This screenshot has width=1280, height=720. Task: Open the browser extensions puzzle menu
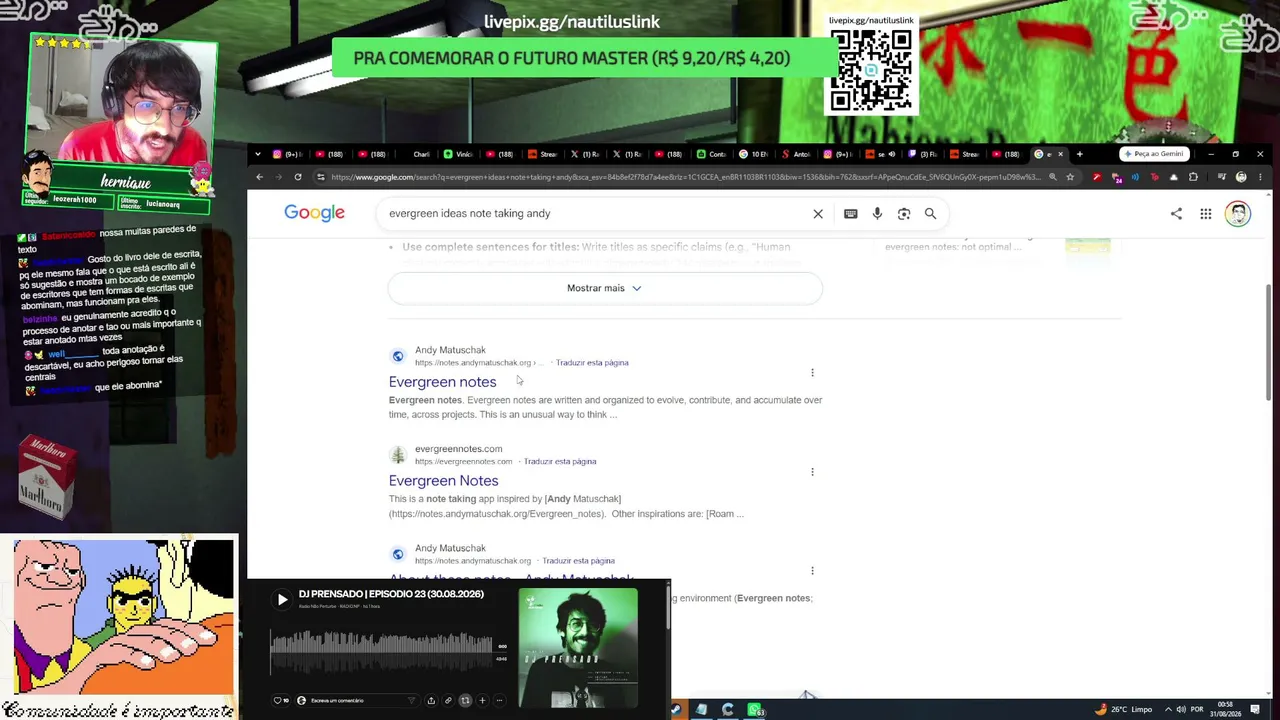[x=1193, y=177]
